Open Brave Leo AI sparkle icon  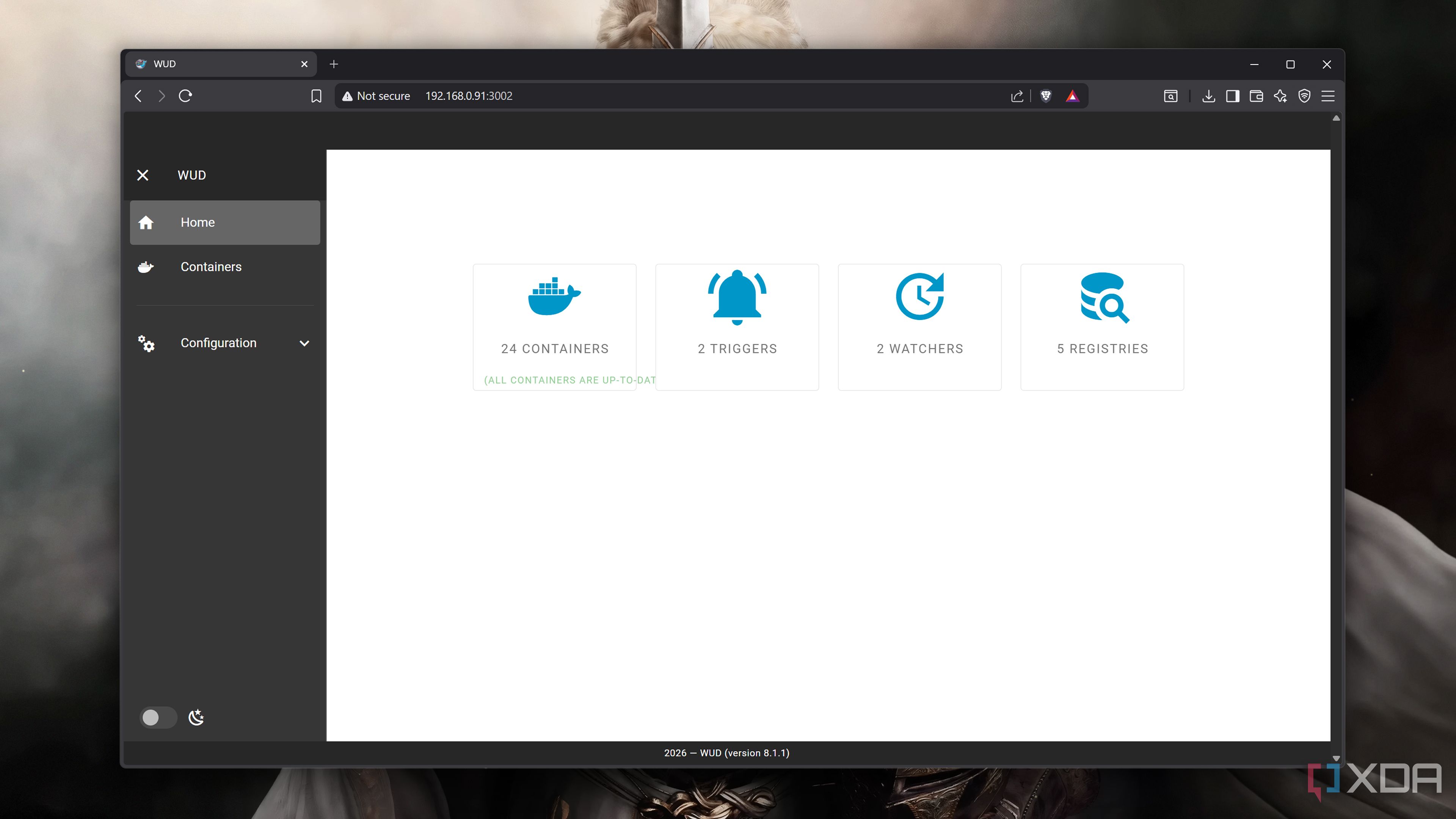1280,96
